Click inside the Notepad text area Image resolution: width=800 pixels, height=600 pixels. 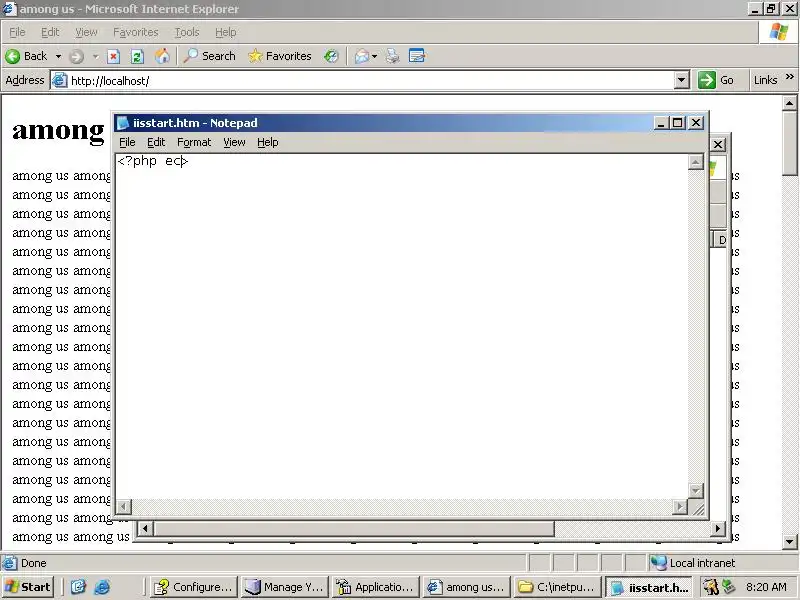point(402,327)
